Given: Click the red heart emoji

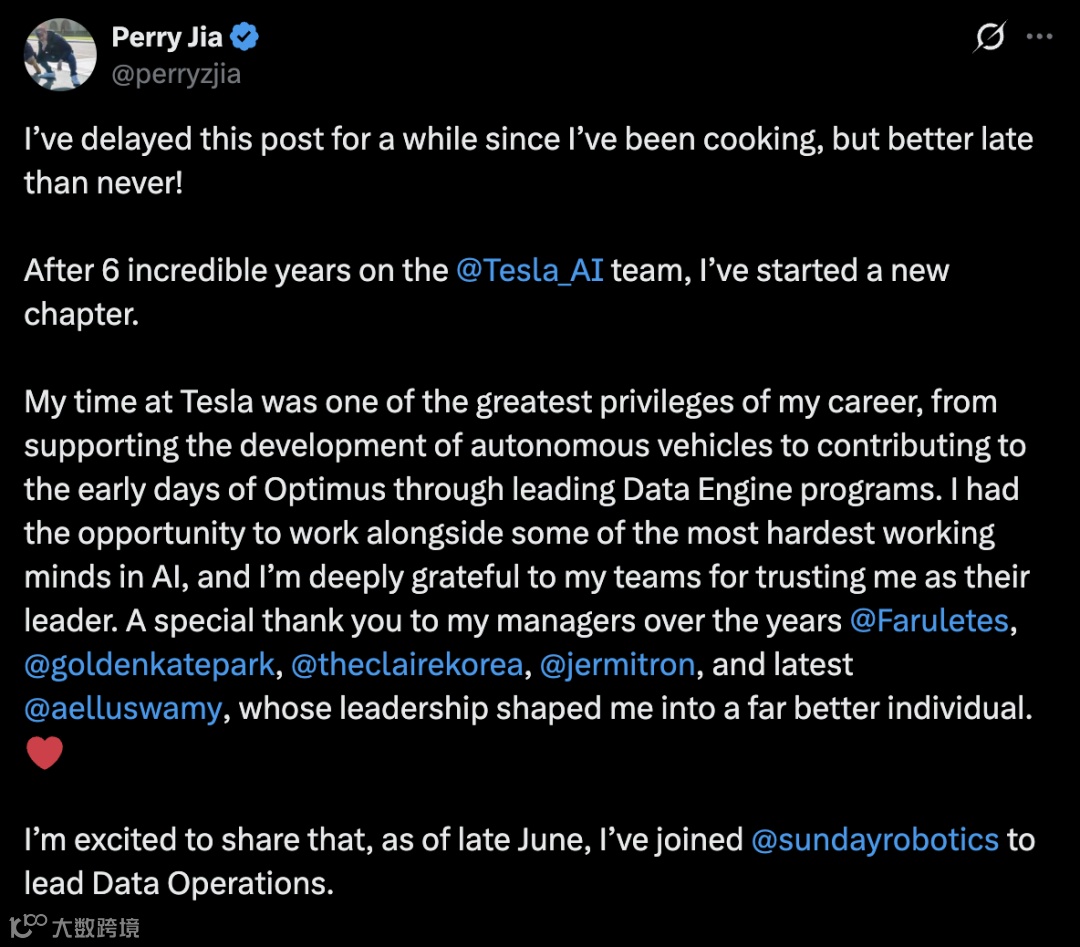Looking at the screenshot, I should (x=44, y=752).
